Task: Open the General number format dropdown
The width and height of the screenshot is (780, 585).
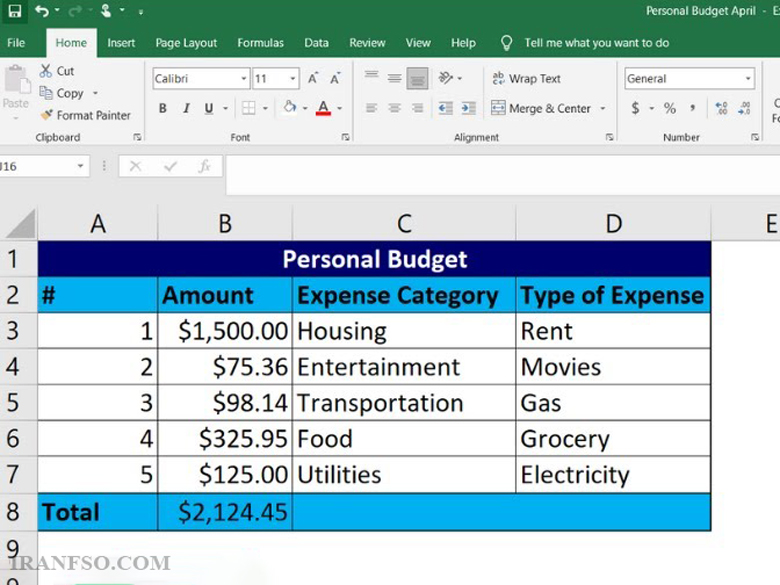Action: (748, 79)
